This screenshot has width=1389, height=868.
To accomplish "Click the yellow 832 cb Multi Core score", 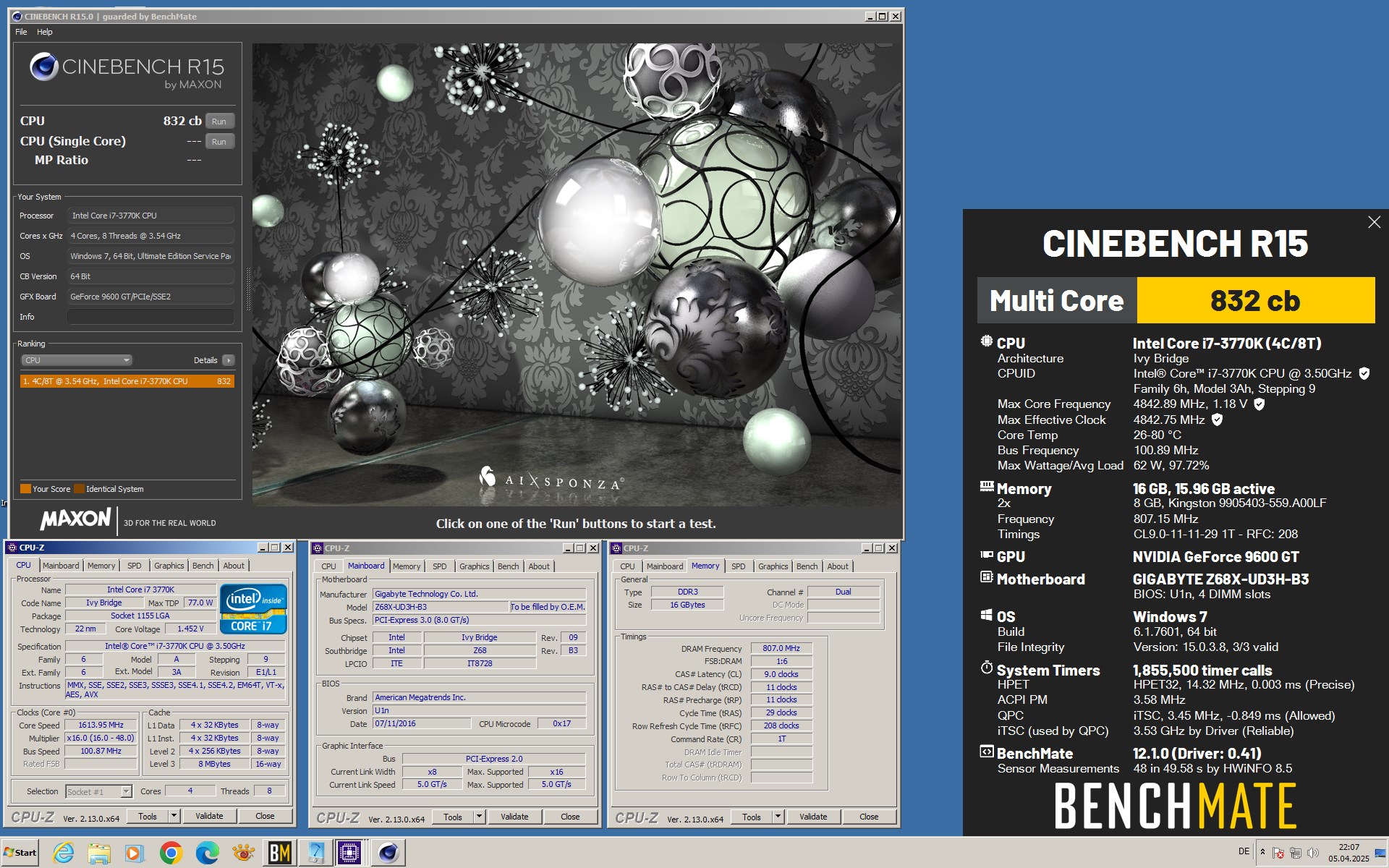I will pos(1256,300).
